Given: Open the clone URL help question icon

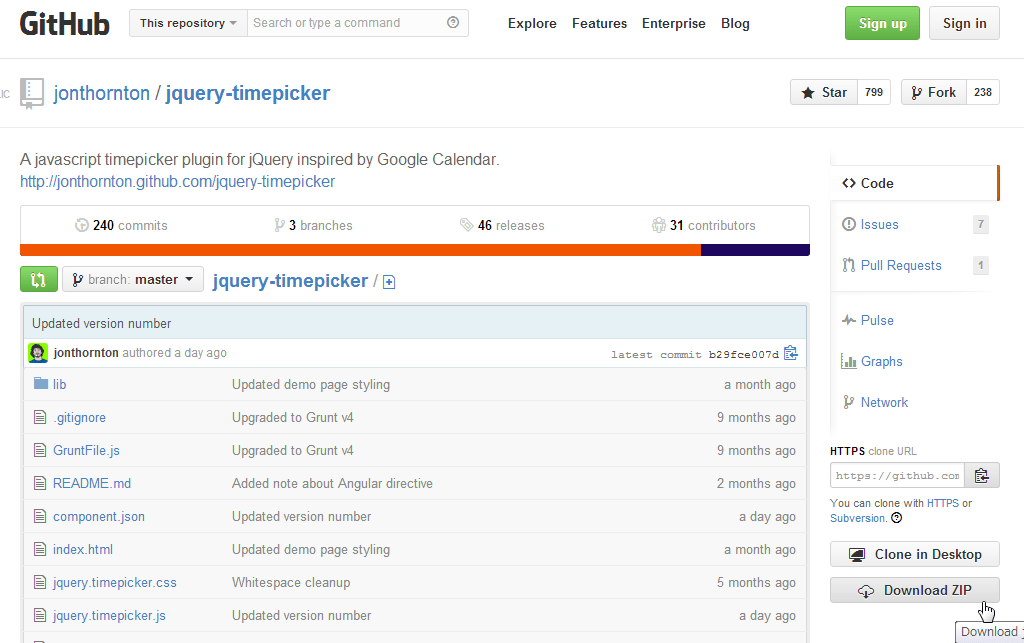Looking at the screenshot, I should (x=897, y=518).
